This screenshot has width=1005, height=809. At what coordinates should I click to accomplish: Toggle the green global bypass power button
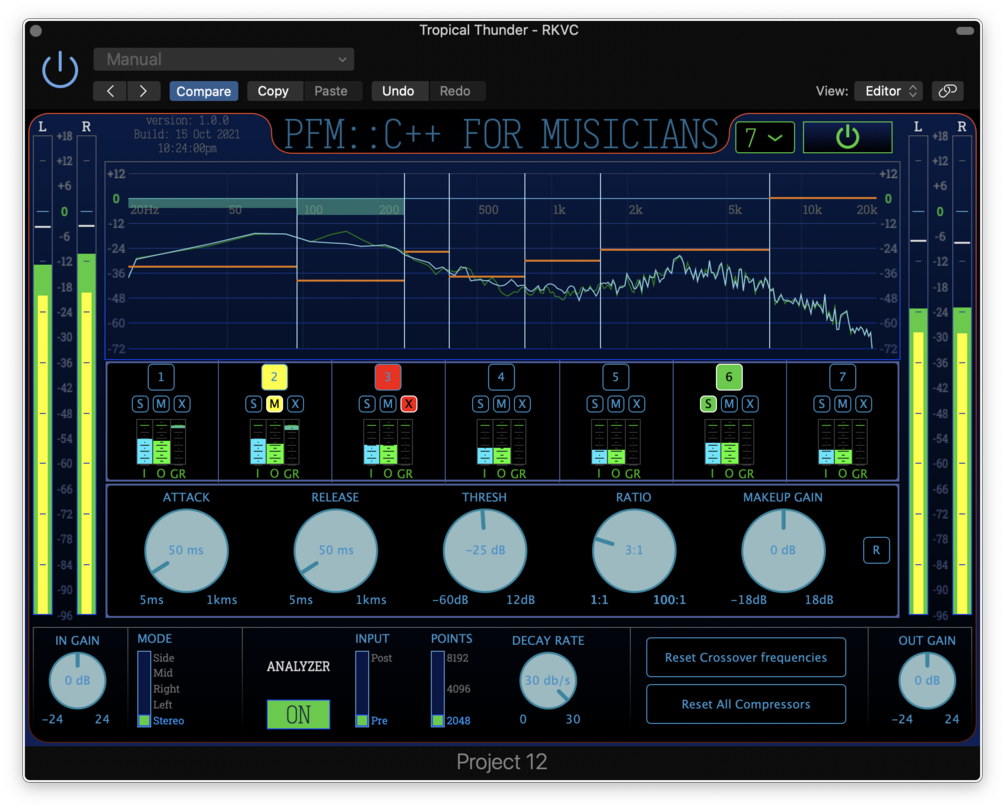point(847,137)
